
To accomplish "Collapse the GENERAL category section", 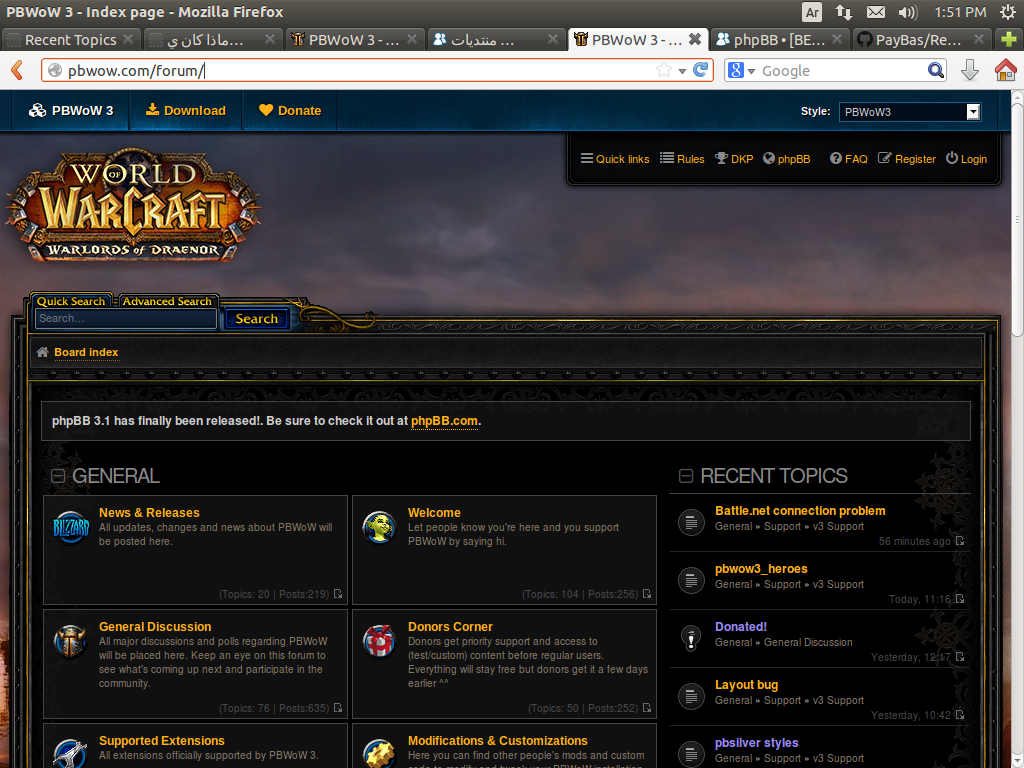I will click(x=58, y=476).
